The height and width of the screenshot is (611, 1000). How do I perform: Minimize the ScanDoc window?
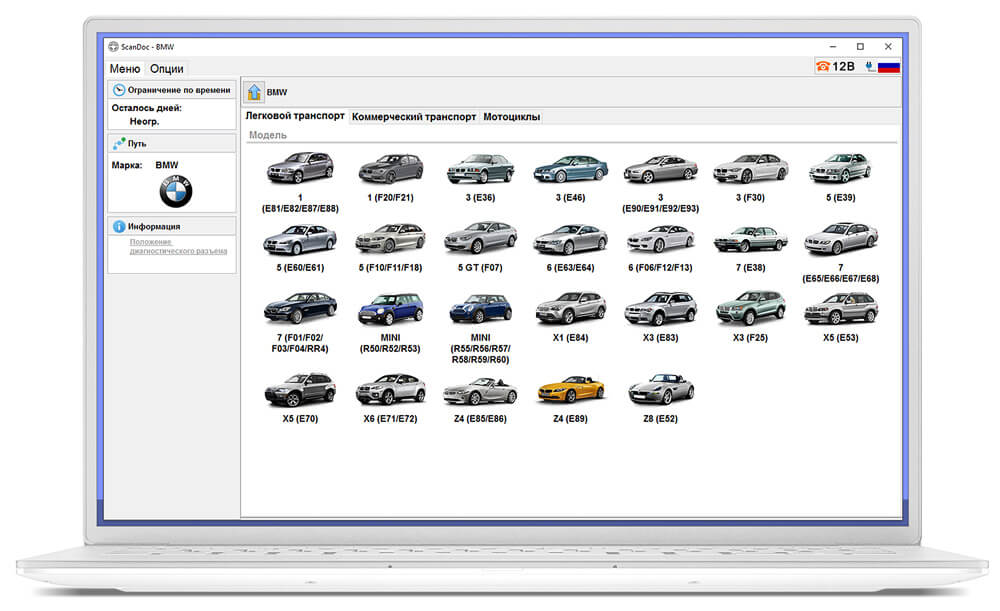(x=832, y=47)
